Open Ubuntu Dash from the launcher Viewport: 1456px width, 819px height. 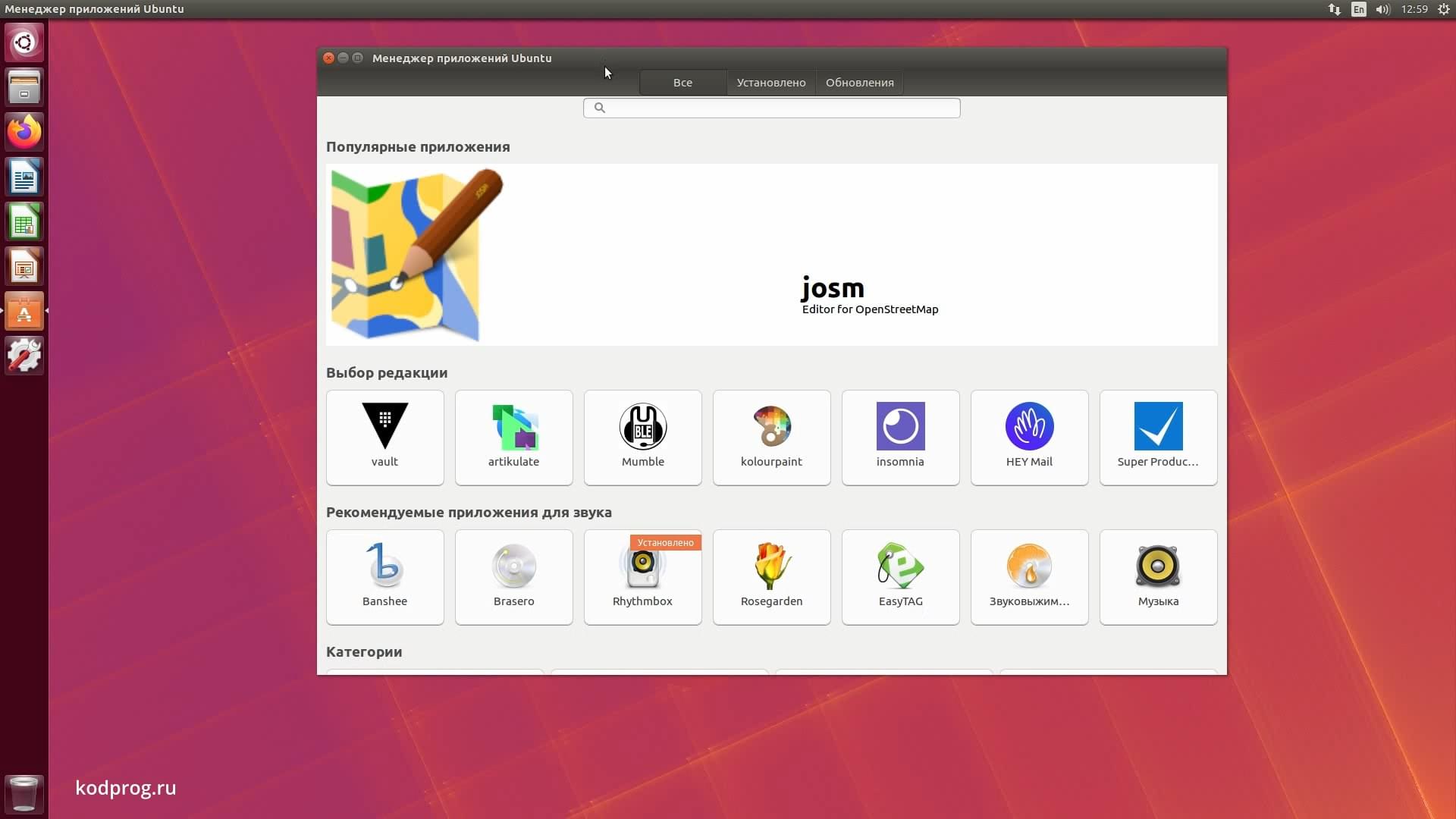pos(24,42)
